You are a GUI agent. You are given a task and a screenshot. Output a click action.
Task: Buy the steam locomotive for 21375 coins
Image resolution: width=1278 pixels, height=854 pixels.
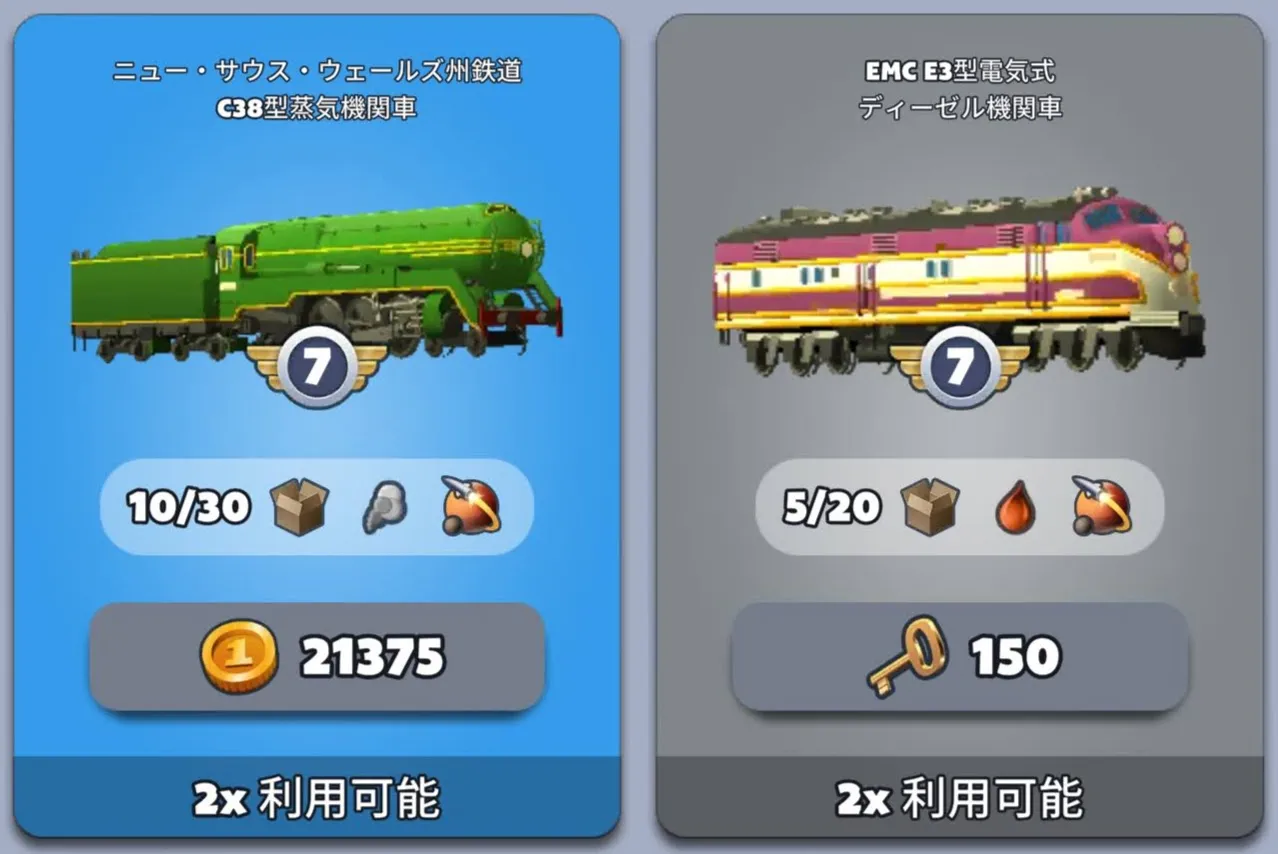click(x=317, y=657)
